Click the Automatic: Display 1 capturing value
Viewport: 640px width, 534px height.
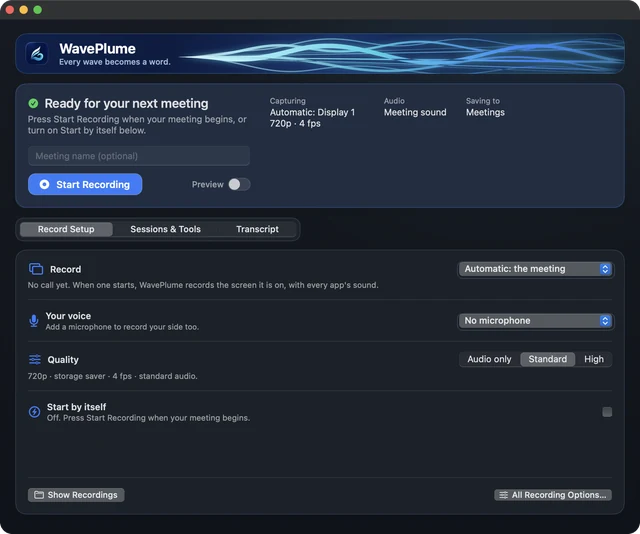[312, 113]
